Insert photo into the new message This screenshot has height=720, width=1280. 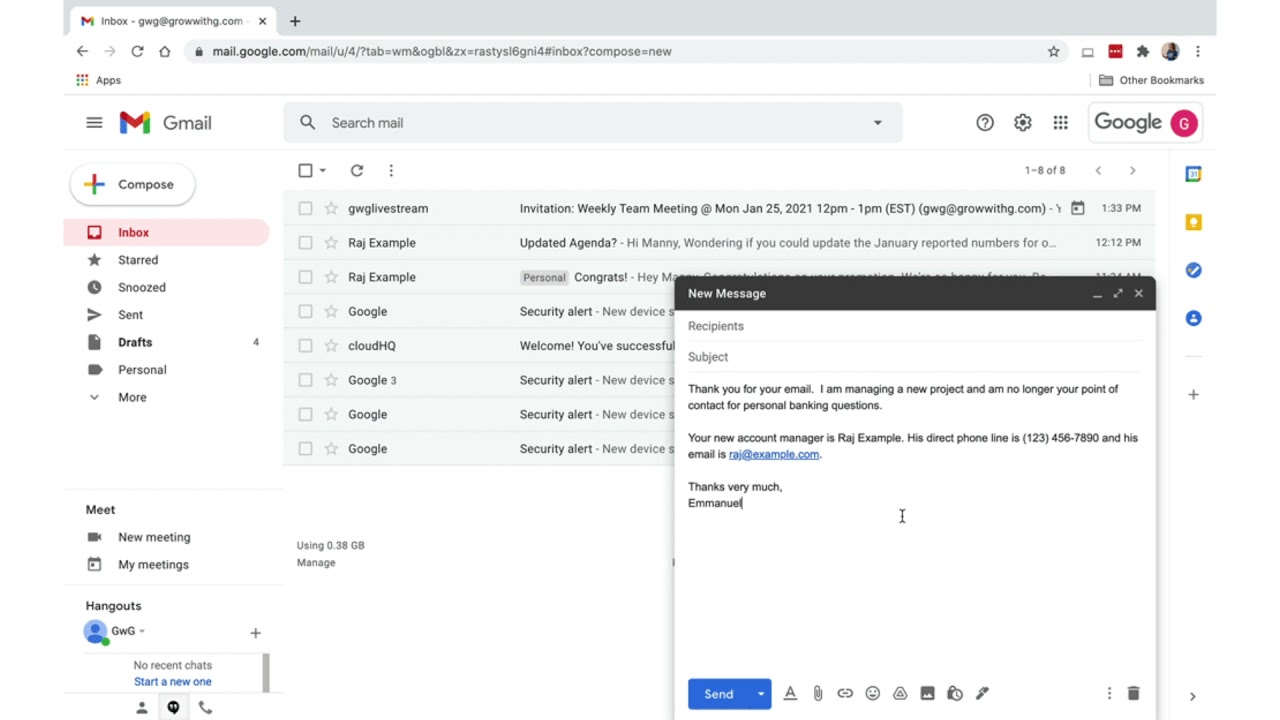(x=927, y=693)
